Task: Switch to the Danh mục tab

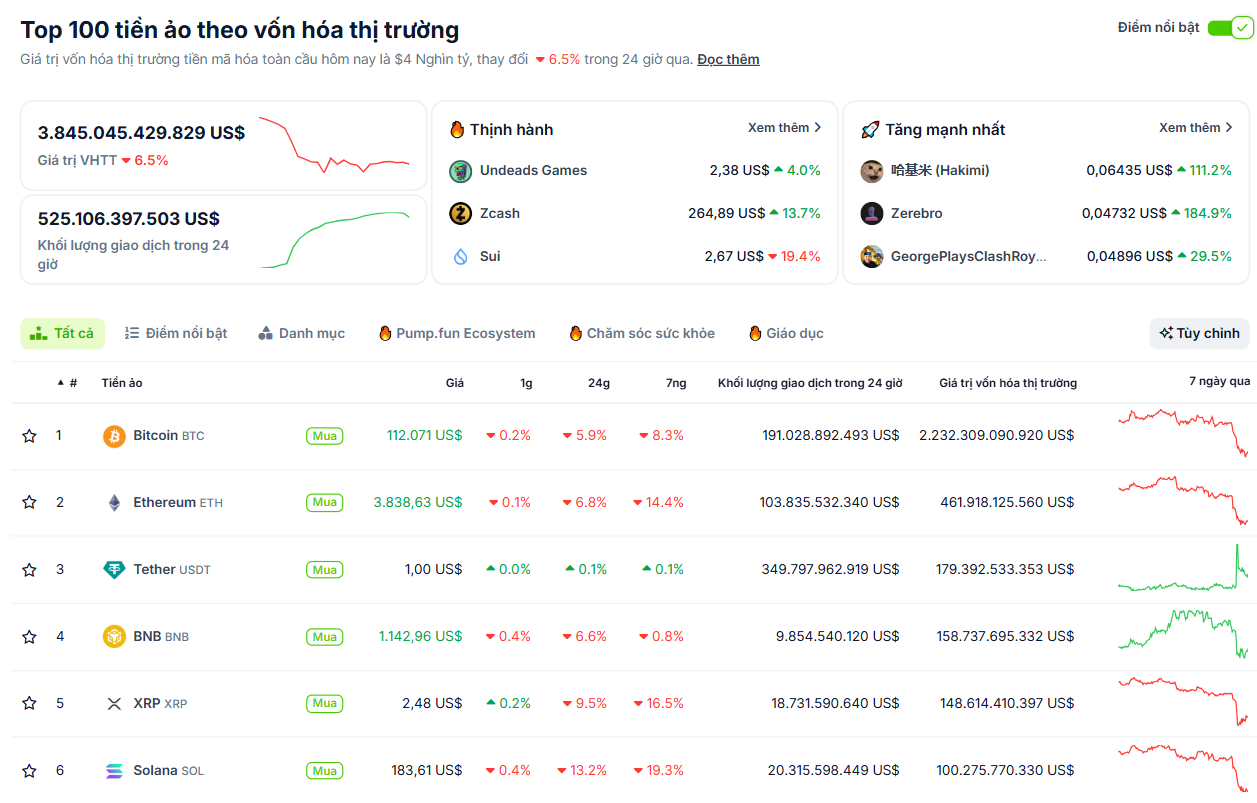Action: 301,333
